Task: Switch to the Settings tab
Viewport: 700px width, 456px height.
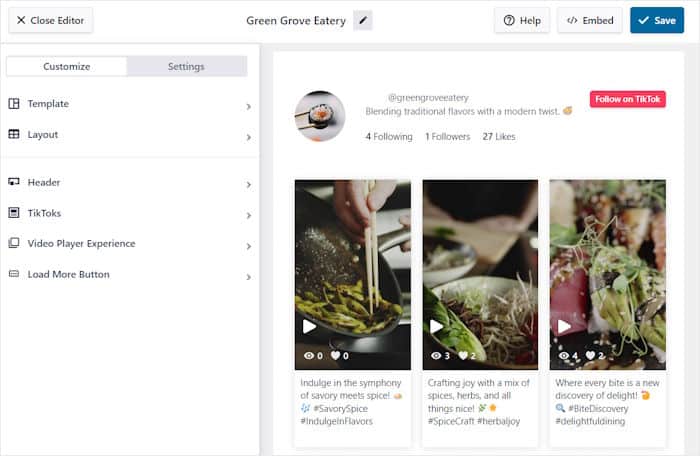Action: 186,66
